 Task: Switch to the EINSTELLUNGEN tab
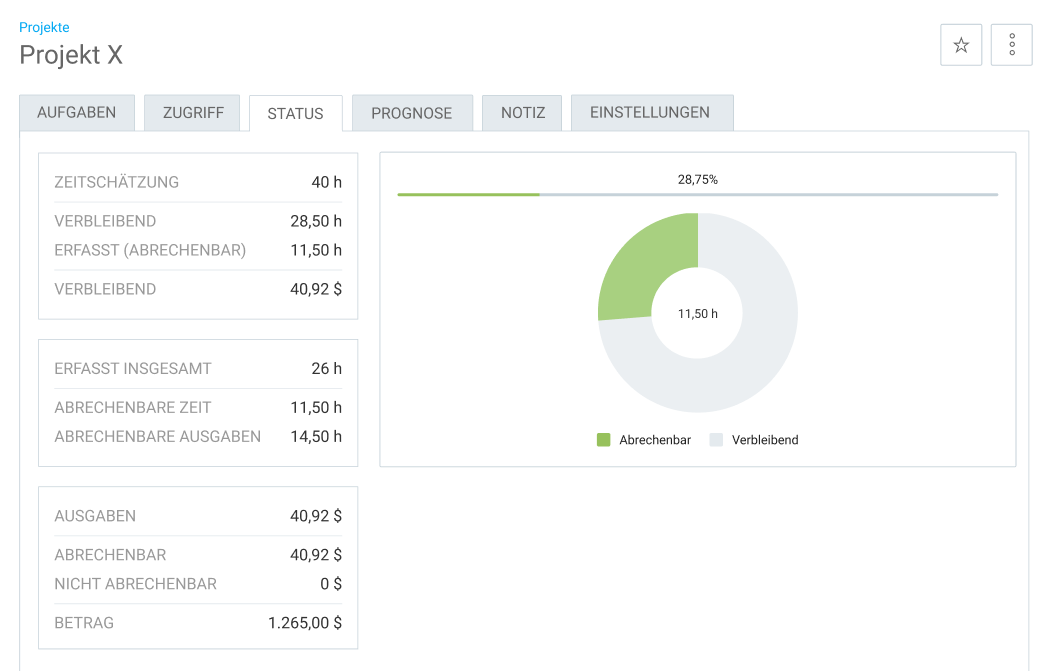[650, 112]
